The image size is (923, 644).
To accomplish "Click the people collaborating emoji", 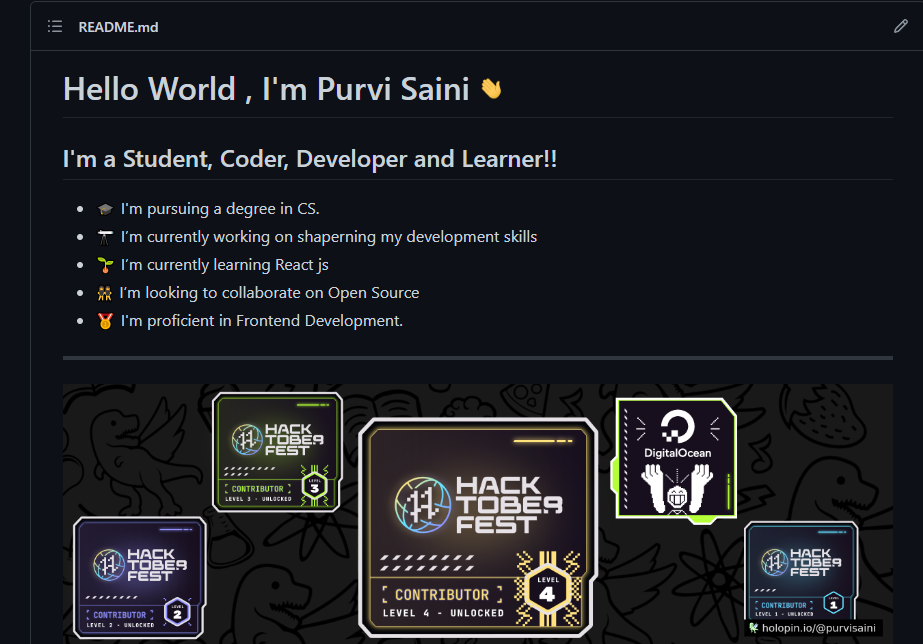I will (105, 293).
